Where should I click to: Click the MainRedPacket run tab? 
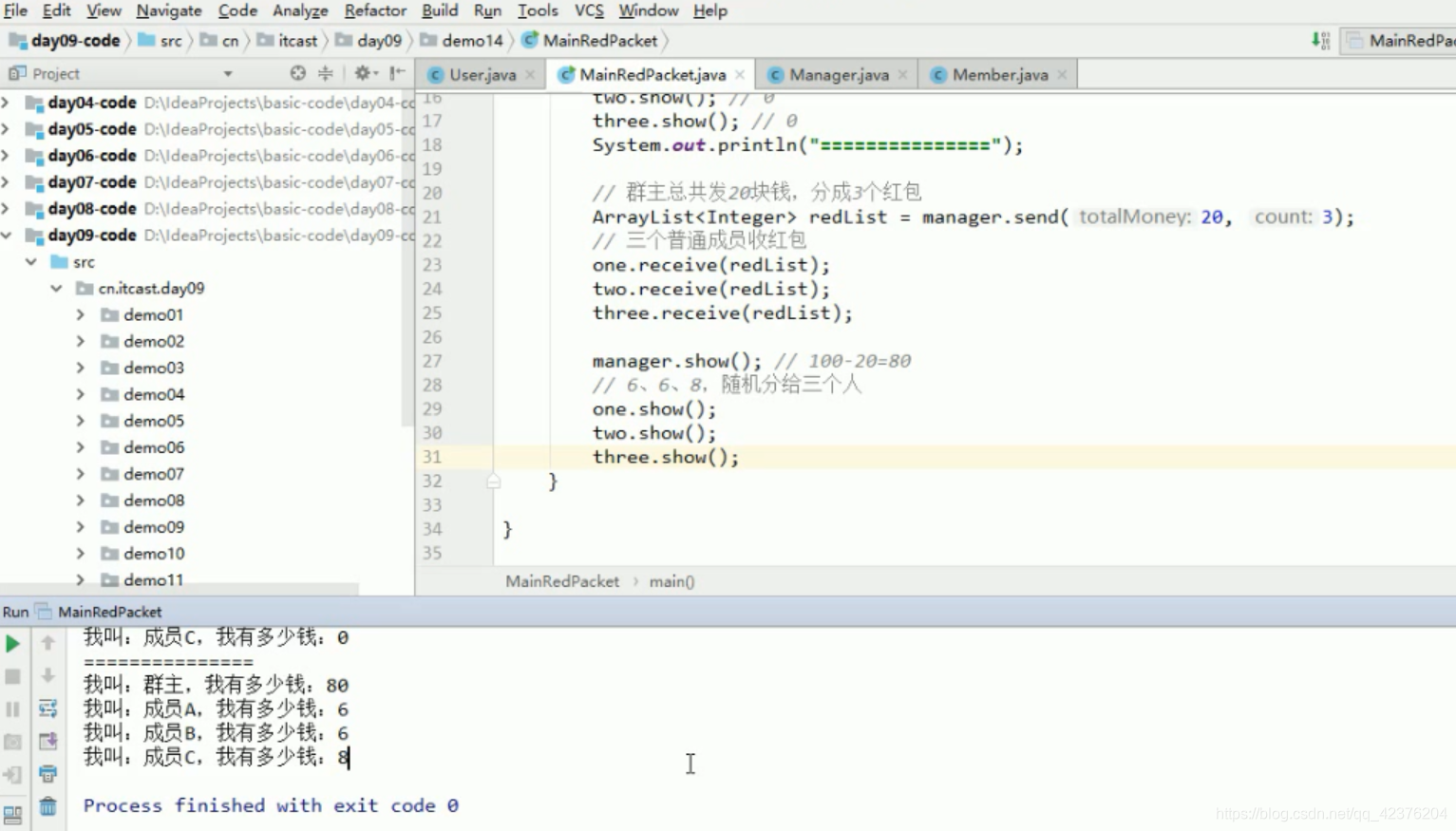[99, 612]
